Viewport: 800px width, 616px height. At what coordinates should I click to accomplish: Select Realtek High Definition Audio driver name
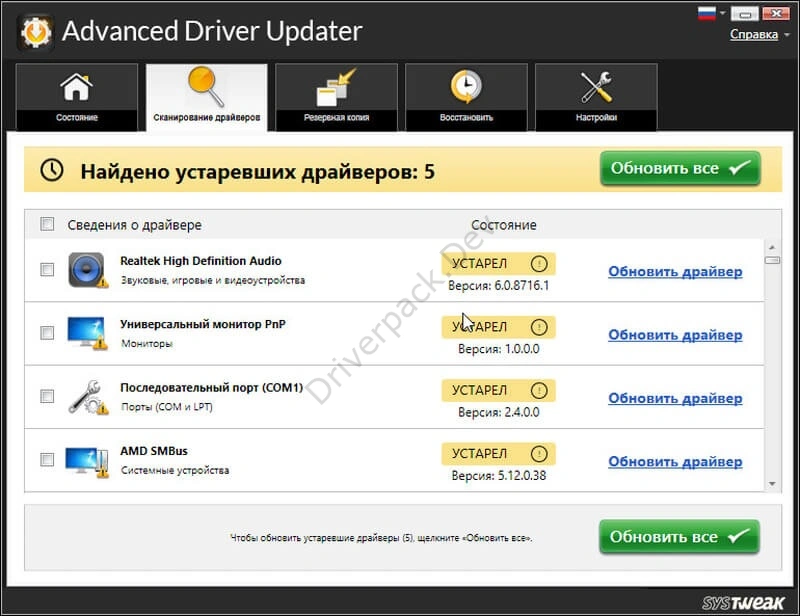pos(201,261)
